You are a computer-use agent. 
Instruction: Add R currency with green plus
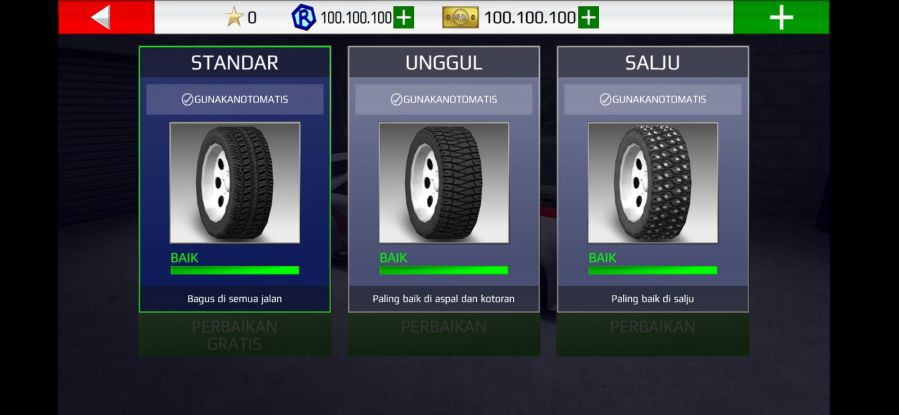coord(404,18)
